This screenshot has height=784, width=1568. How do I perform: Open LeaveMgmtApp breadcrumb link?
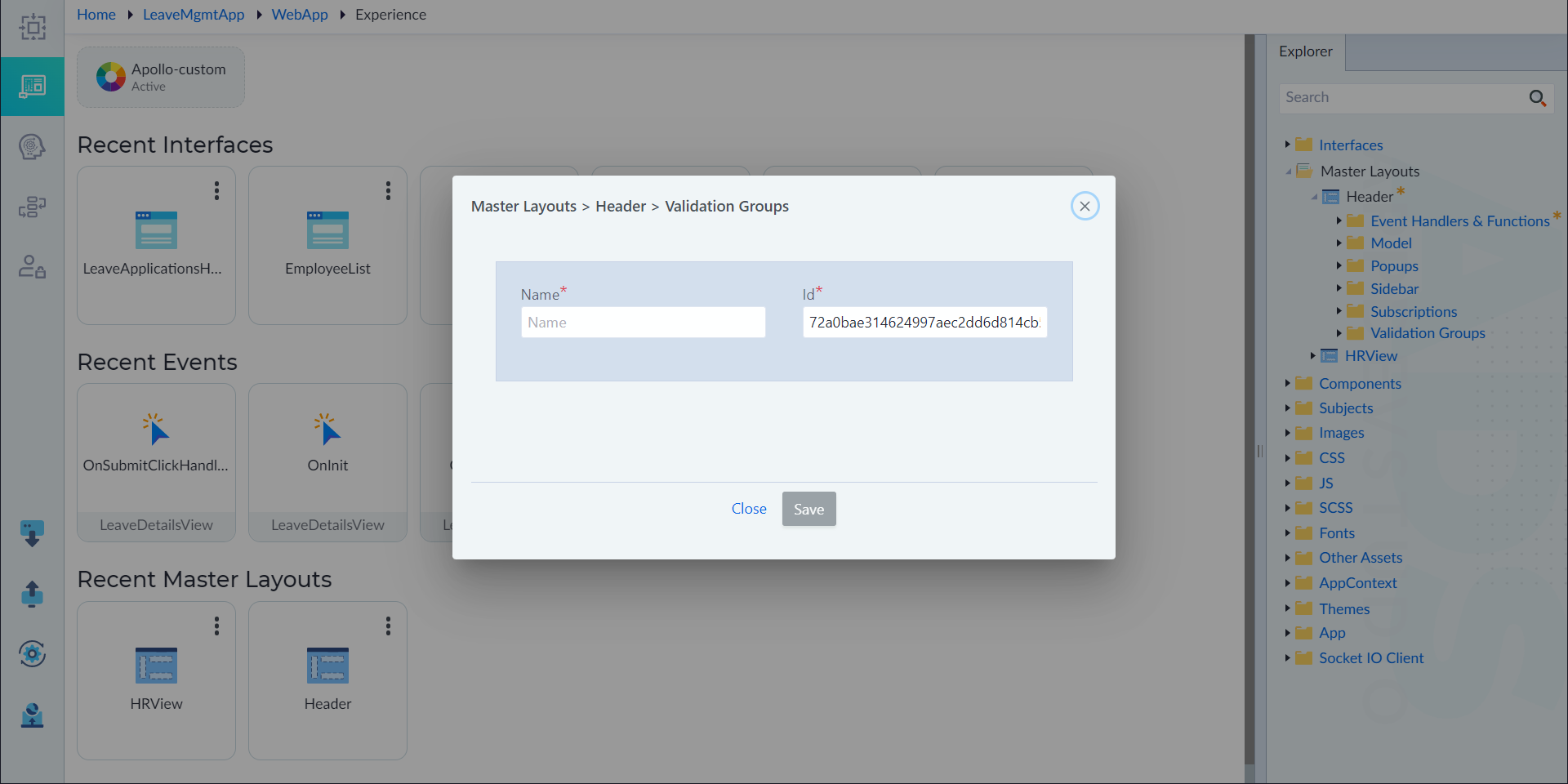(194, 15)
